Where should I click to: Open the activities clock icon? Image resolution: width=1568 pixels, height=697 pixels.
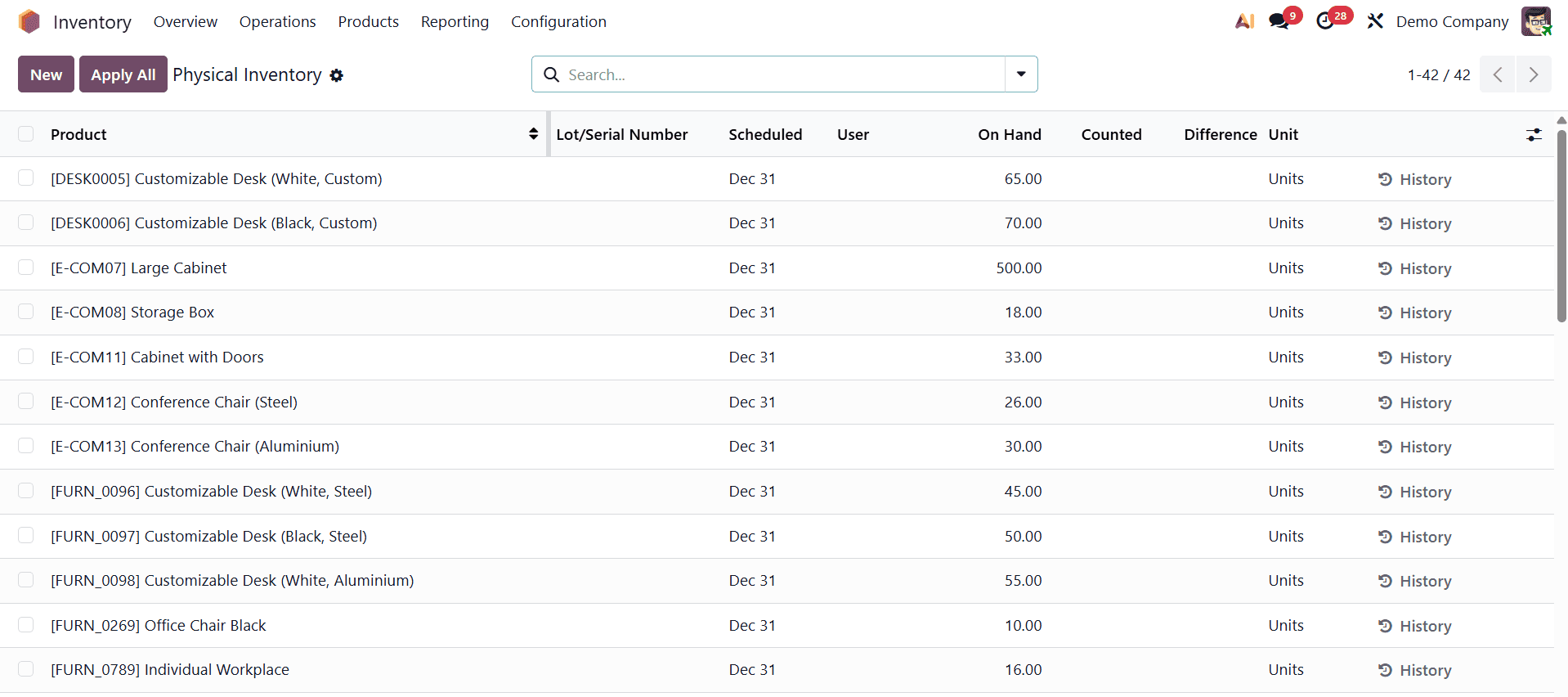point(1325,21)
